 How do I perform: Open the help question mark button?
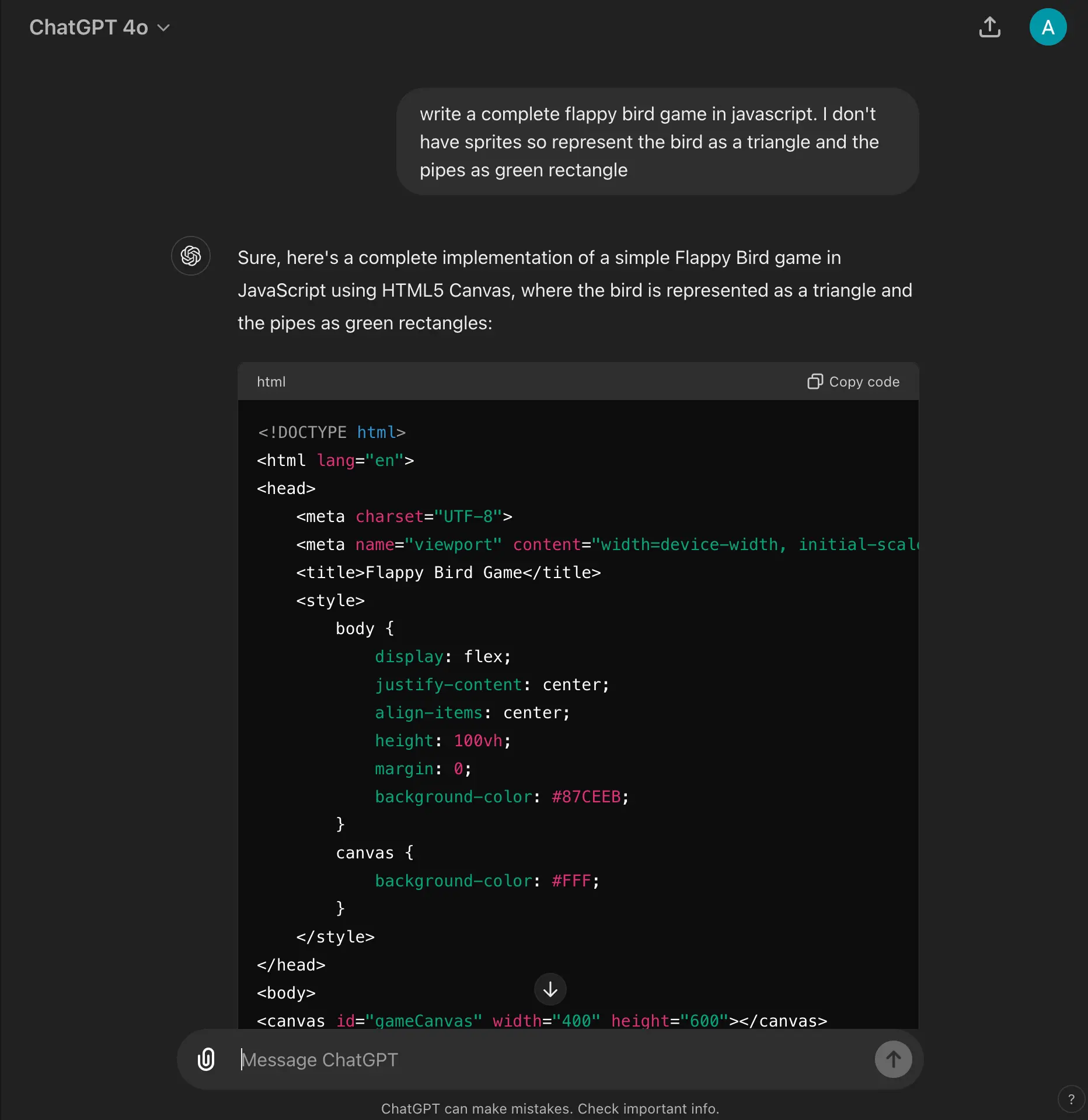[1071, 1100]
